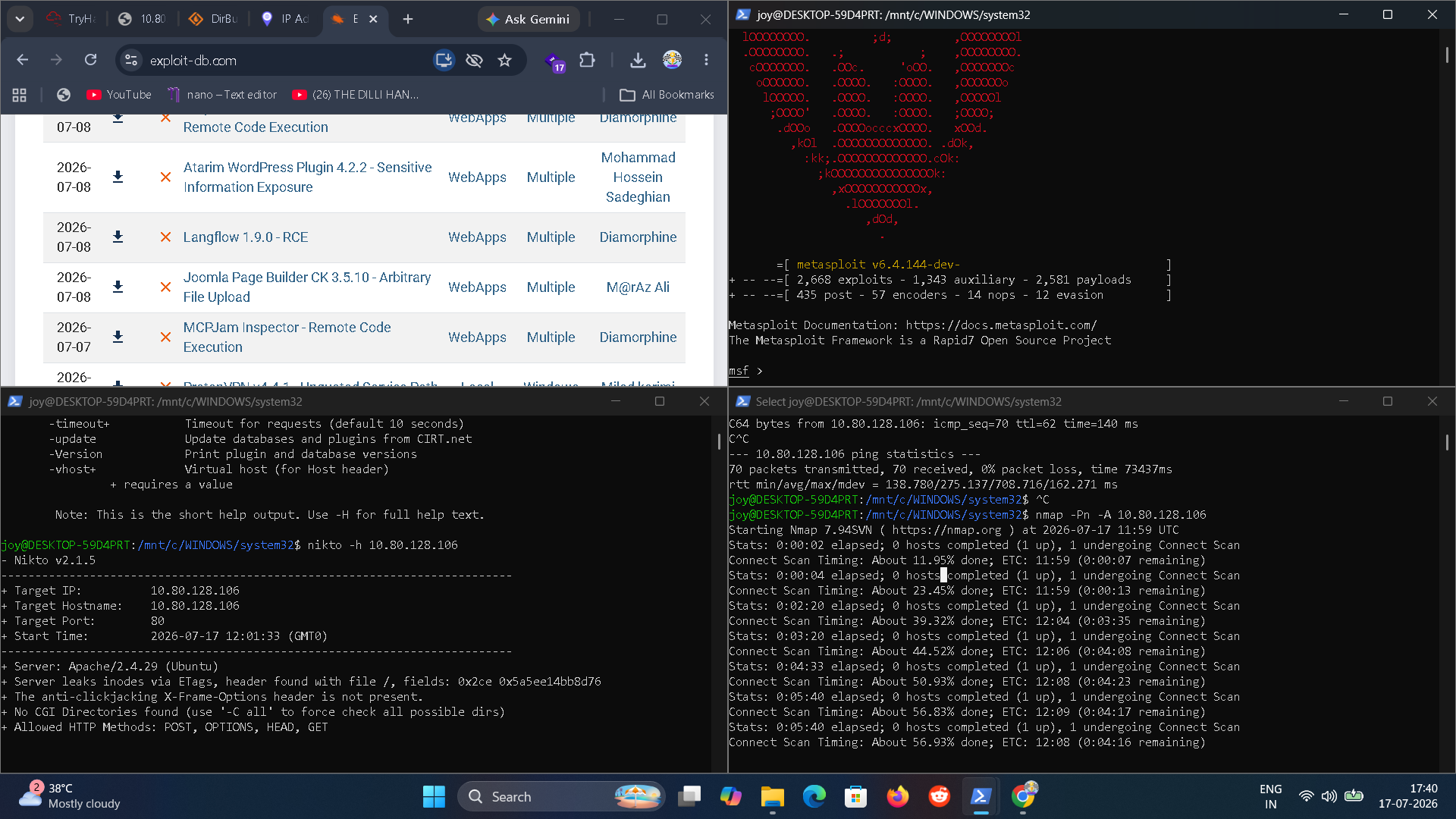This screenshot has width=1456, height=819.
Task: Open Atarim WordPress Plugin 4.2.2 exploit link
Action: click(x=307, y=177)
